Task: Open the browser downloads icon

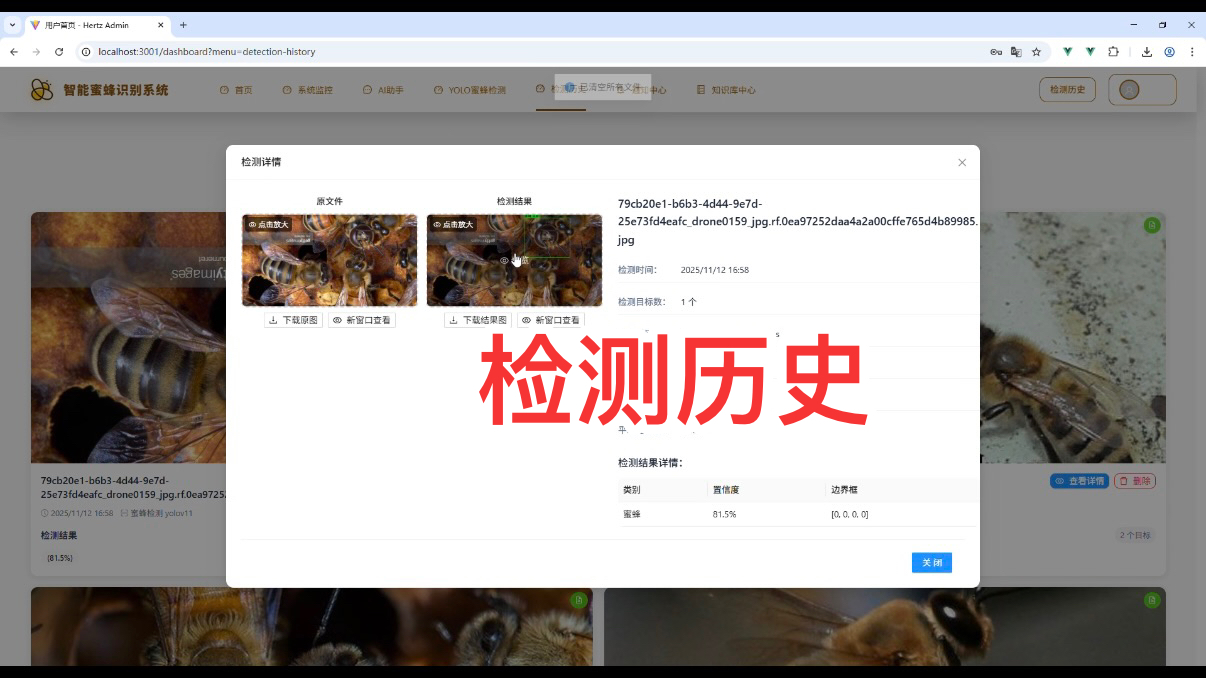Action: pyautogui.click(x=1147, y=51)
